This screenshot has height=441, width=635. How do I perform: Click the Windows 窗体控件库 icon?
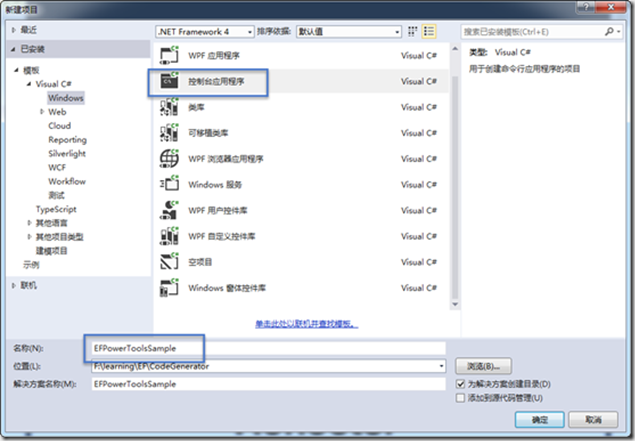tap(169, 288)
